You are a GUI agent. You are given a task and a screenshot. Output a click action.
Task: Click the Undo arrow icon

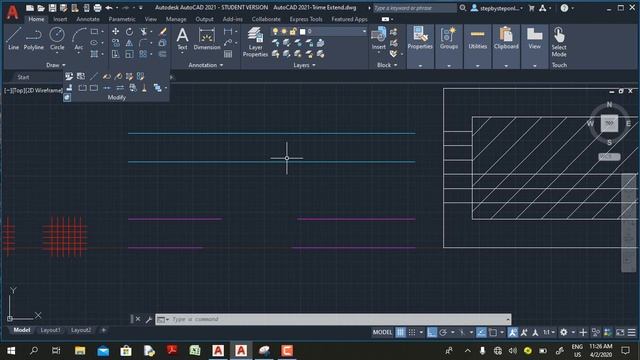coord(109,8)
